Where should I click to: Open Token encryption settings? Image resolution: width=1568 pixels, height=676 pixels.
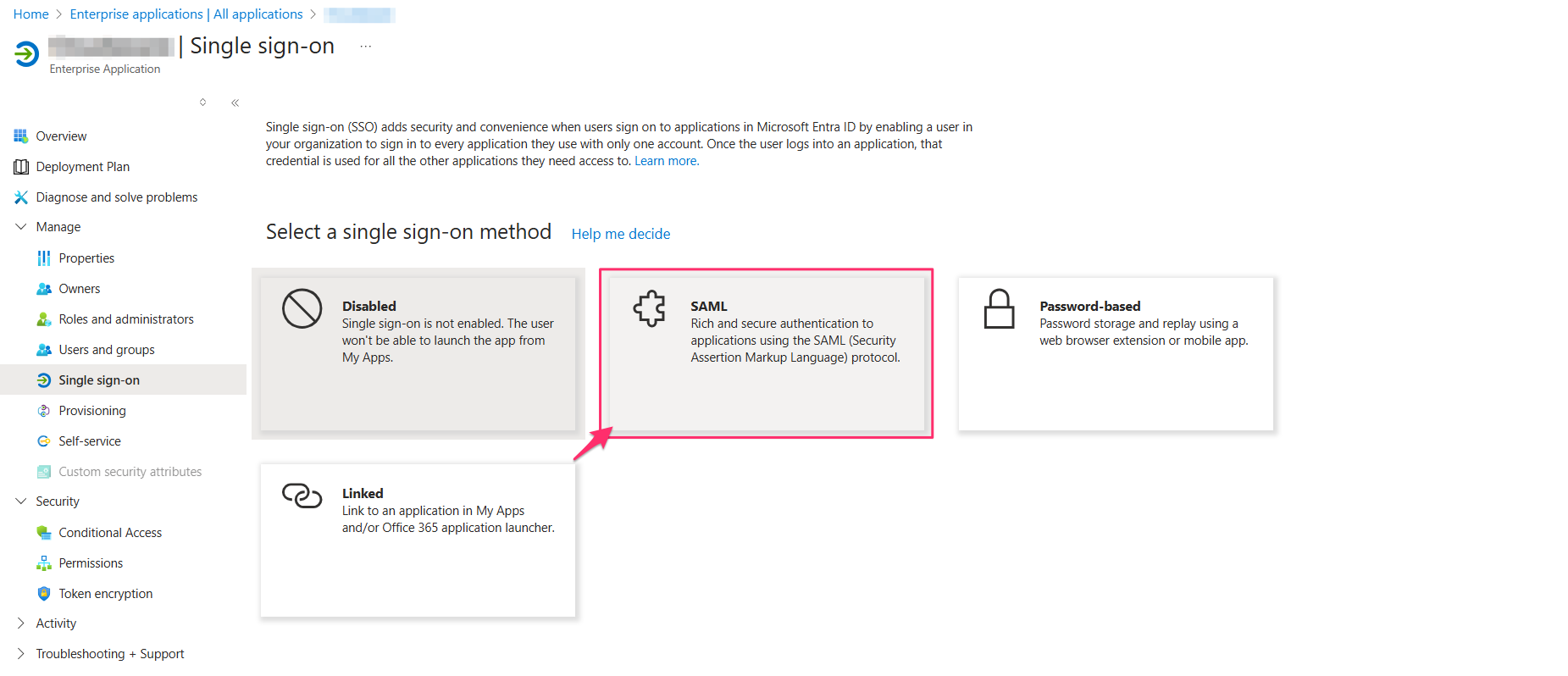(x=105, y=593)
